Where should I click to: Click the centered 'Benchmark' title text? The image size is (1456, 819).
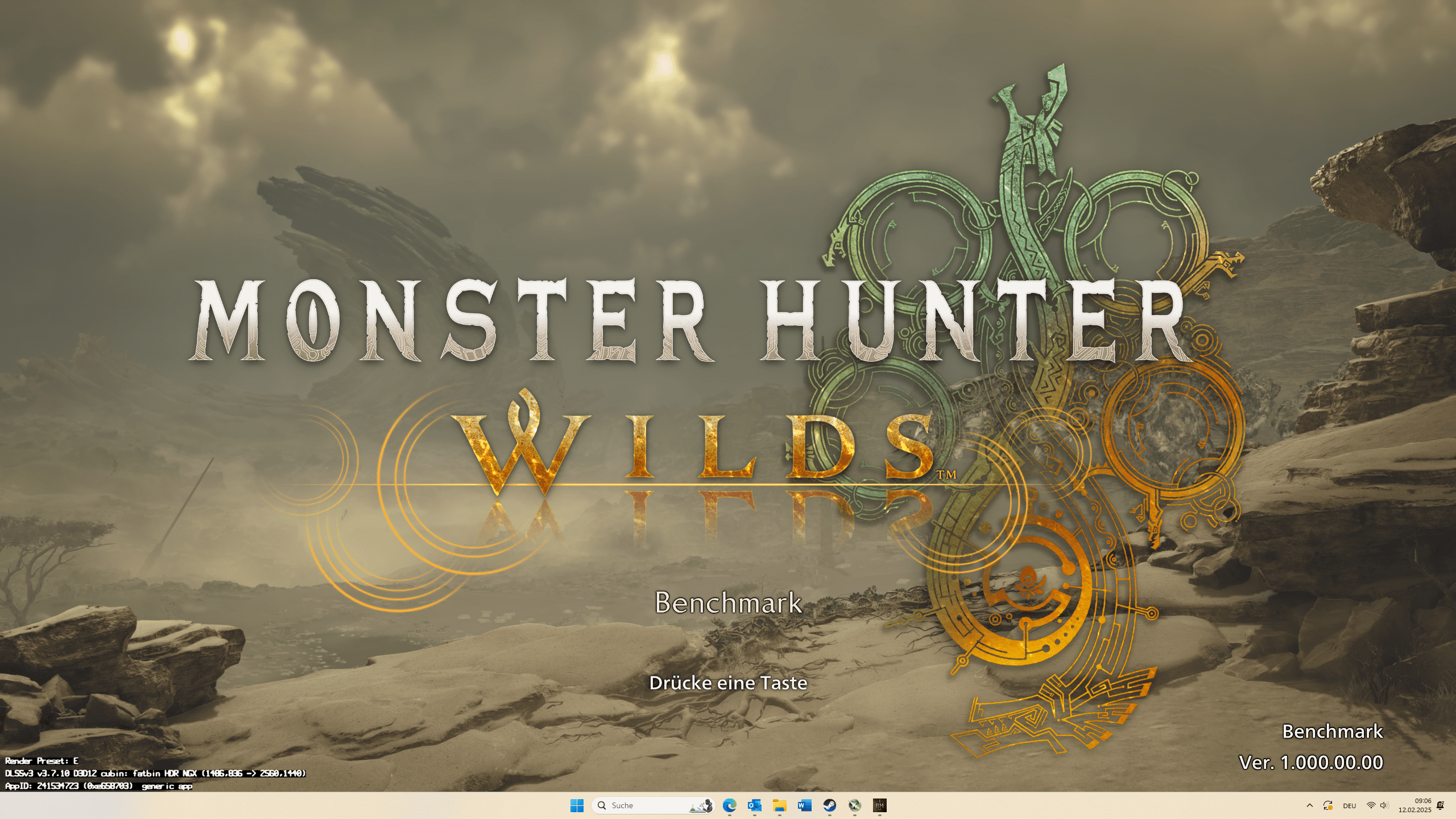(x=728, y=602)
